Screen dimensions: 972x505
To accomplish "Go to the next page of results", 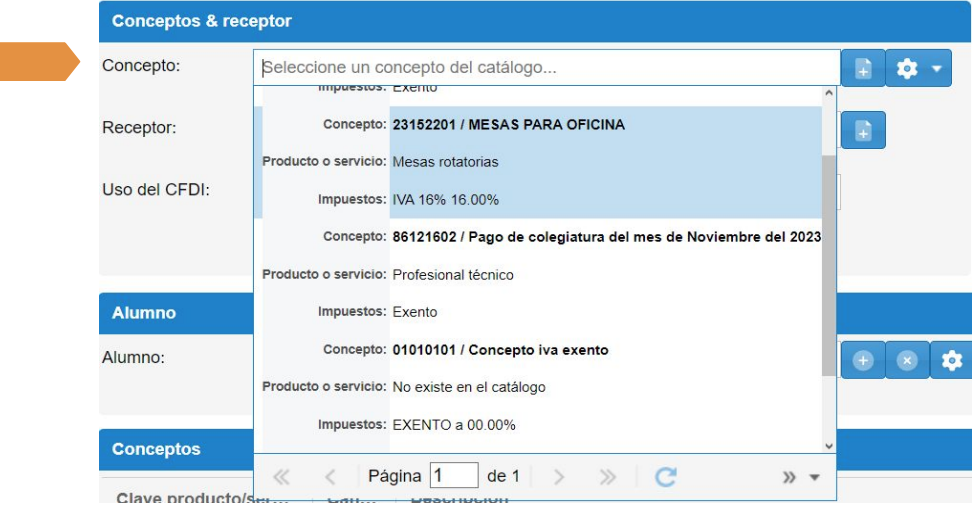I will (560, 477).
